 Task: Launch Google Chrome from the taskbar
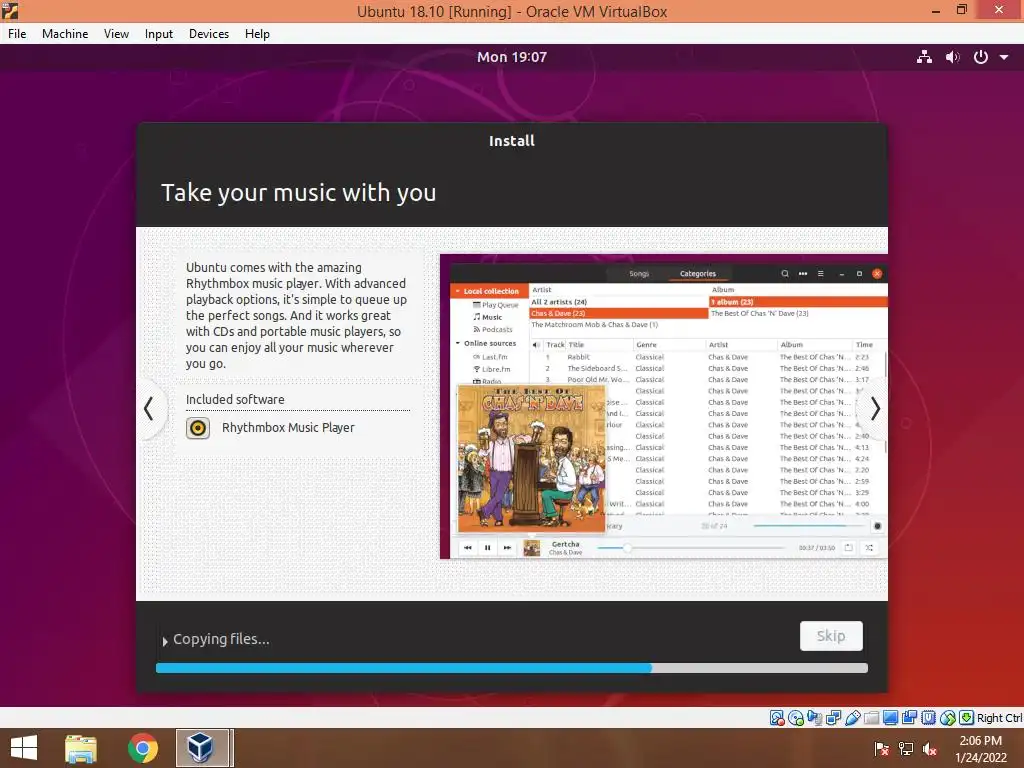142,748
